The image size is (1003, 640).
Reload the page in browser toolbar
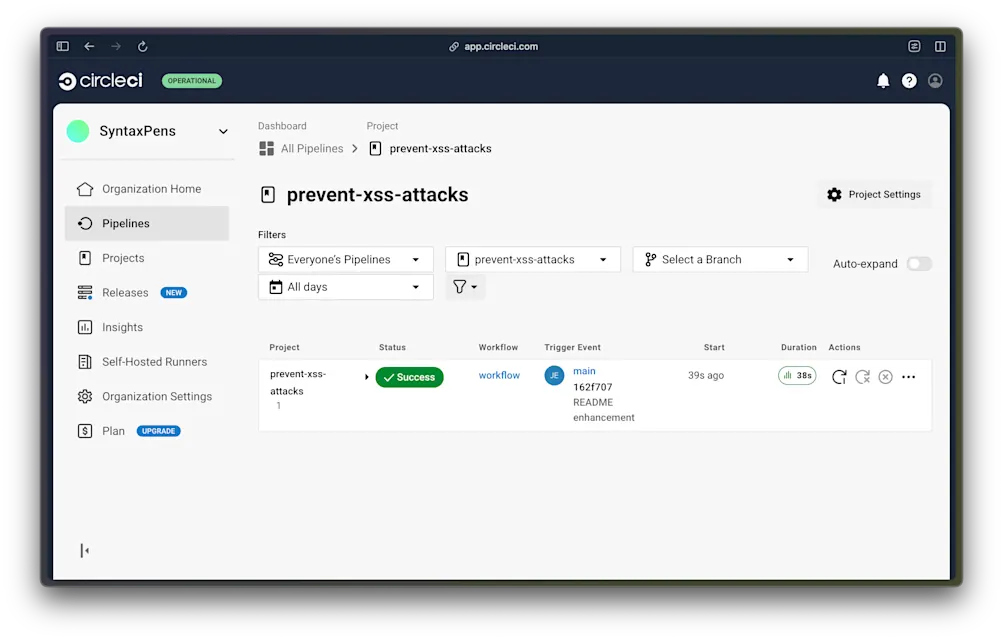142,46
